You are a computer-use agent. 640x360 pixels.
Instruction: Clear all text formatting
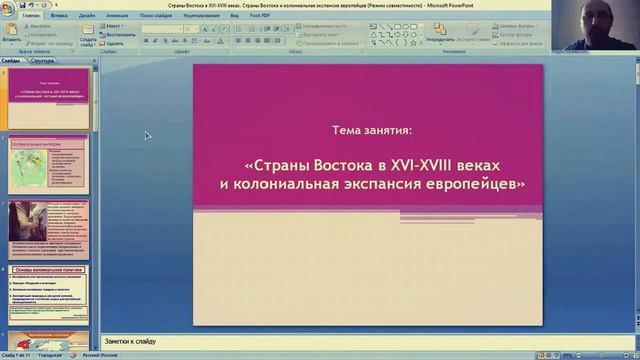[x=224, y=29]
